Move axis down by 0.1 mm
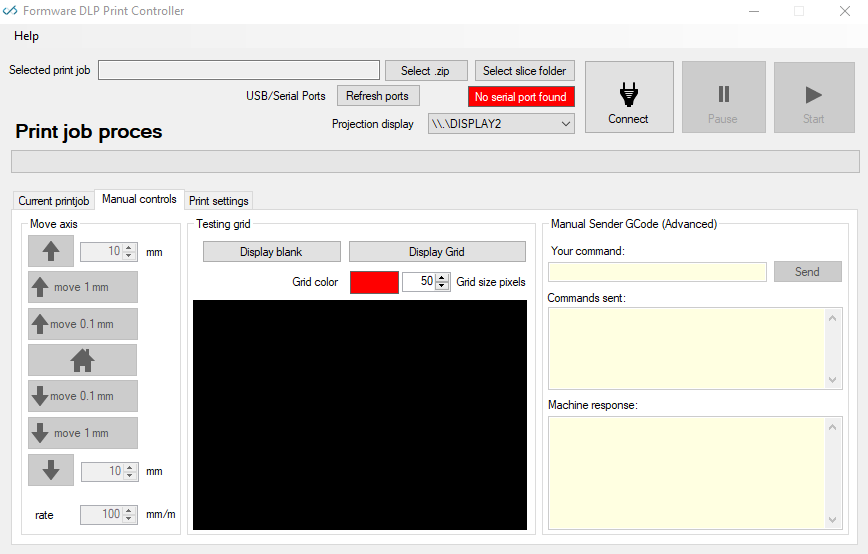The width and height of the screenshot is (868, 554). 82,396
